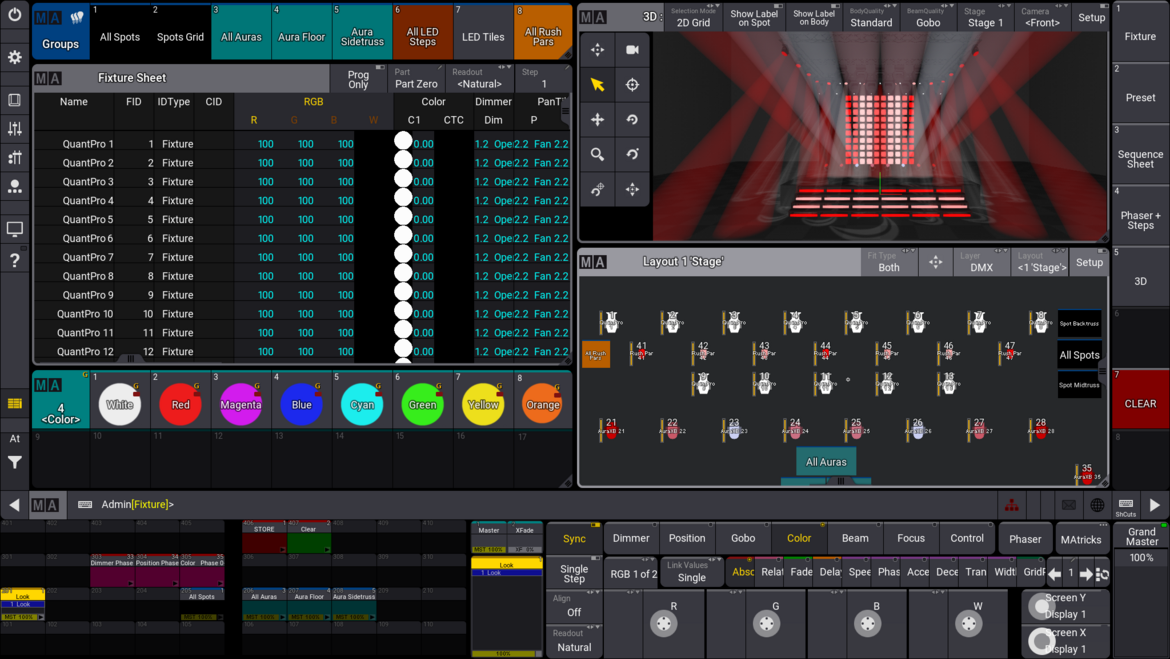Click MAtricks button in encoder bar

click(1081, 539)
